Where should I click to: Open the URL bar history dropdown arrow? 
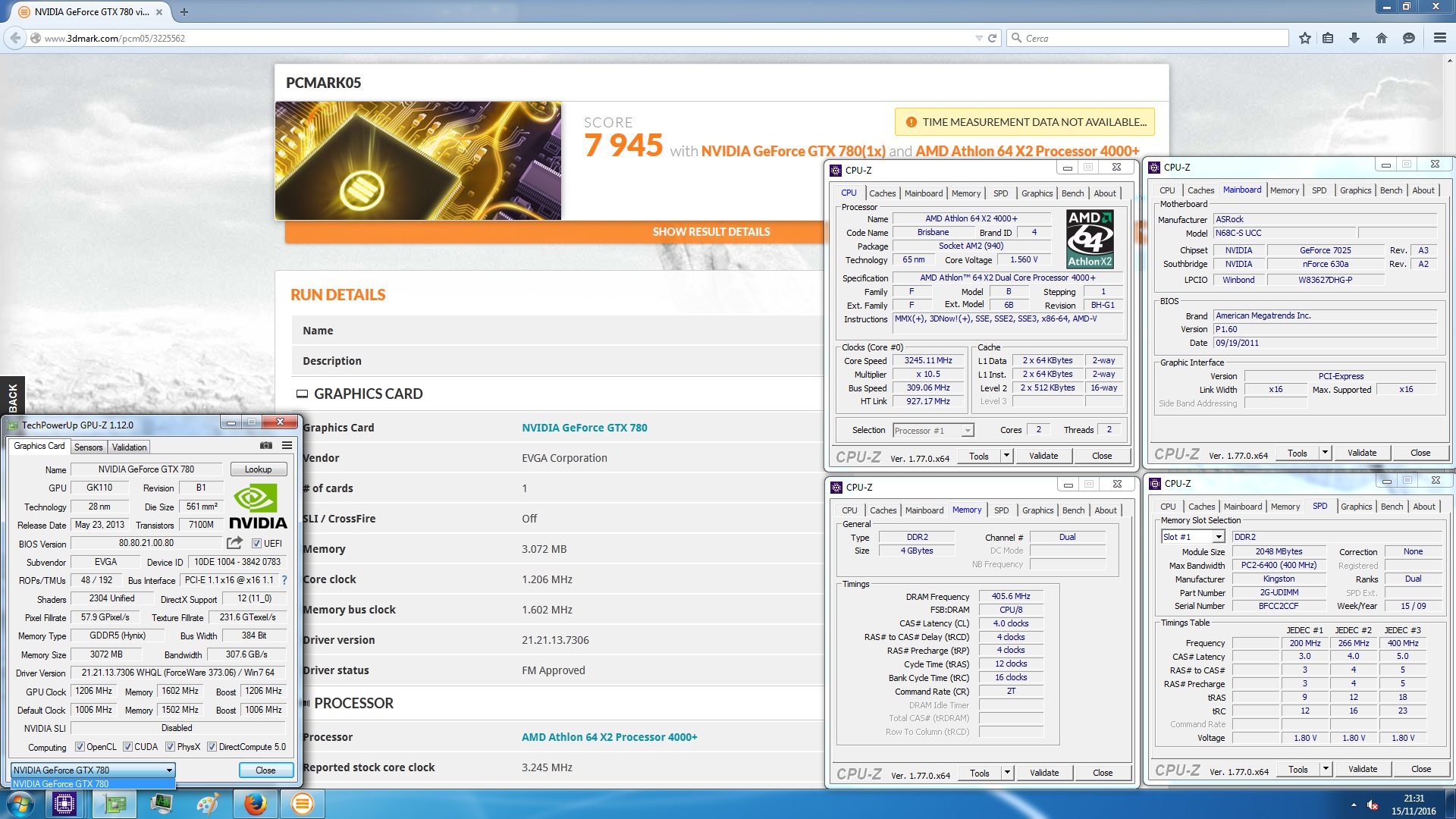[978, 38]
